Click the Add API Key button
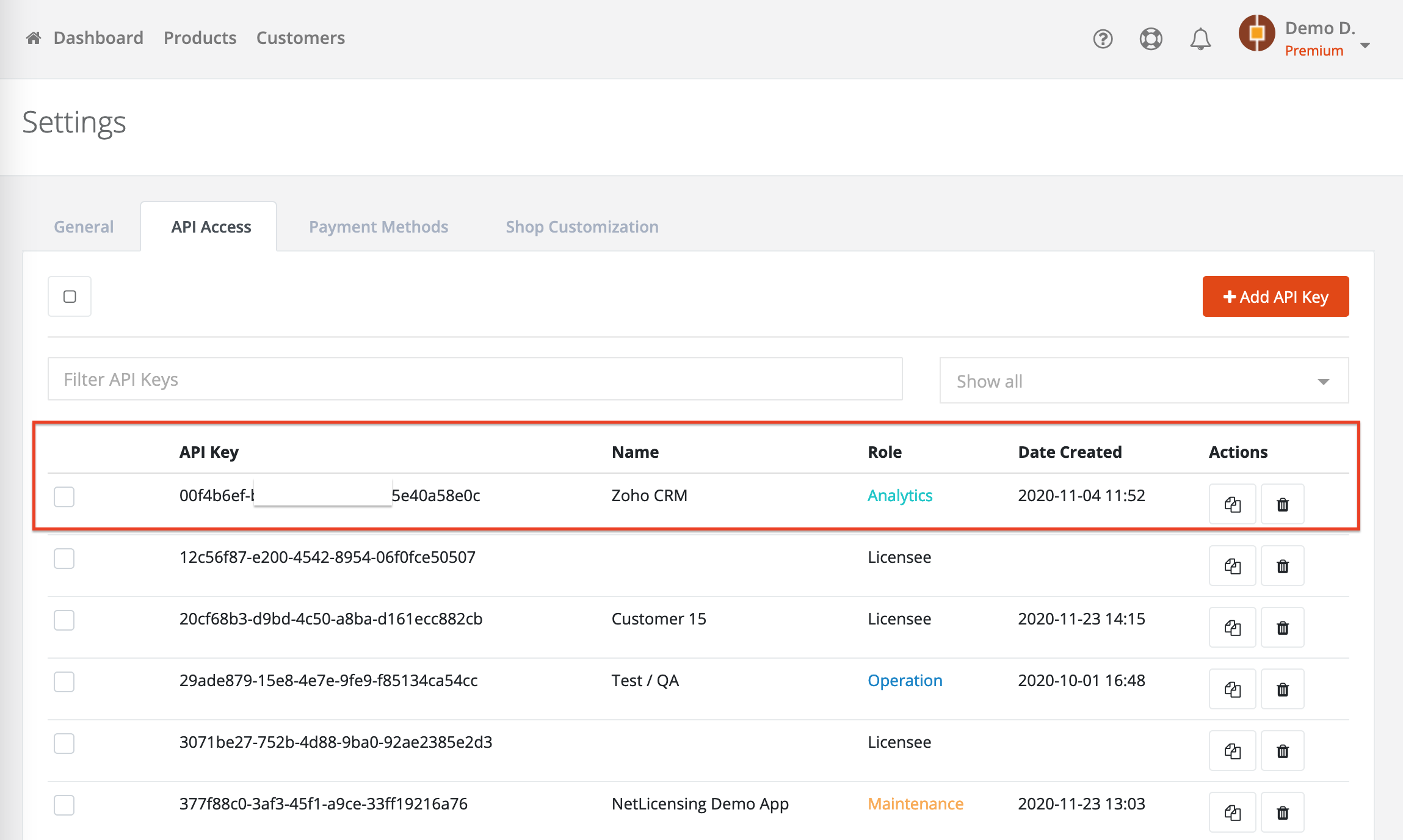This screenshot has height=840, width=1403. point(1275,297)
